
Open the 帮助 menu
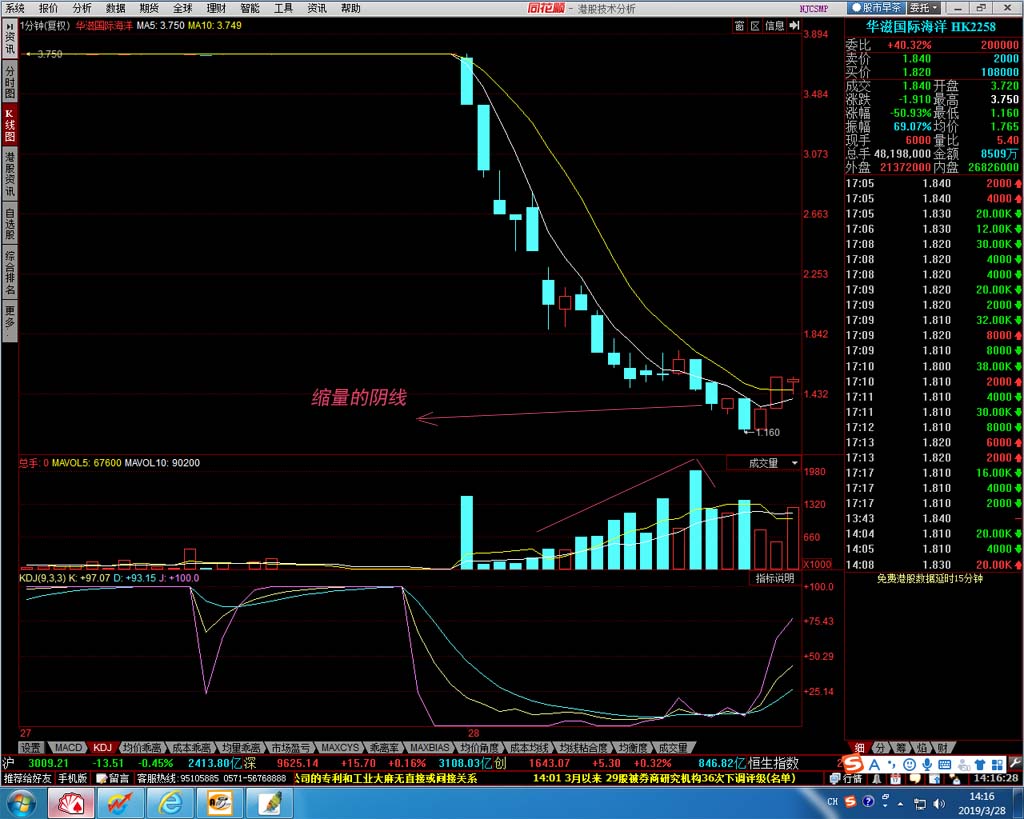351,8
